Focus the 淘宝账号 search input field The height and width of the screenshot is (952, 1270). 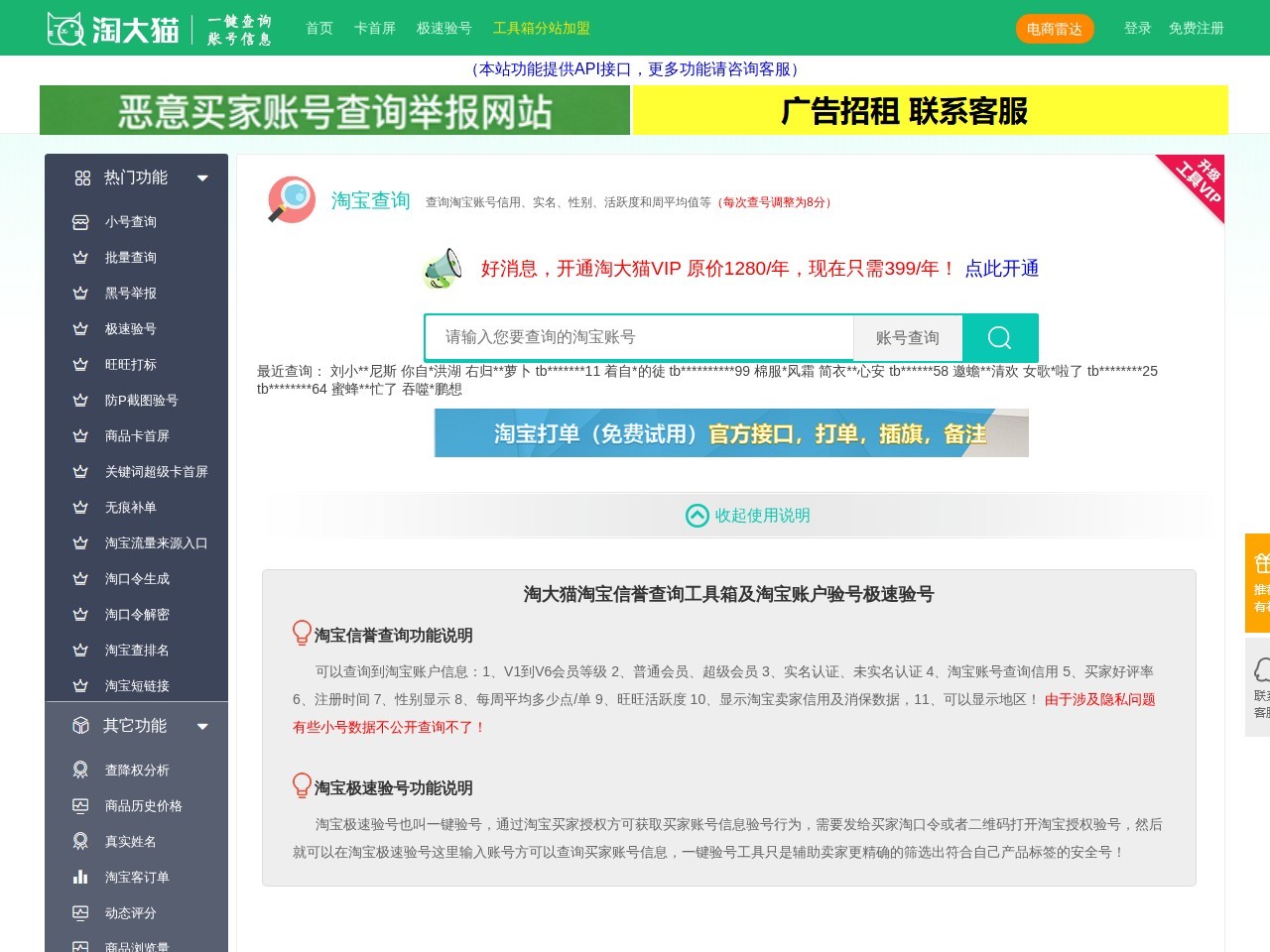coord(639,338)
